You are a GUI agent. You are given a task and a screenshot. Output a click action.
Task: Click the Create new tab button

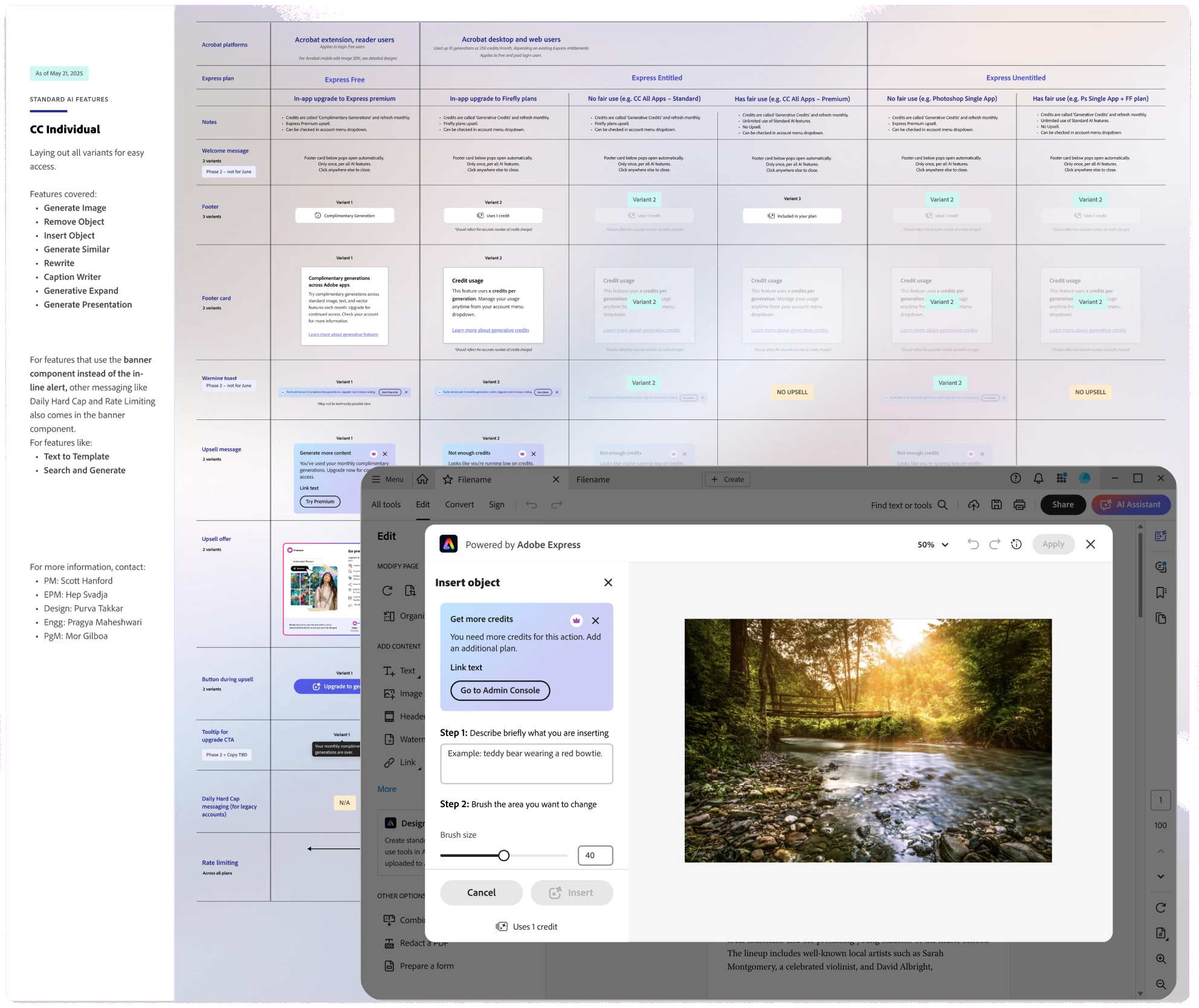(x=728, y=479)
